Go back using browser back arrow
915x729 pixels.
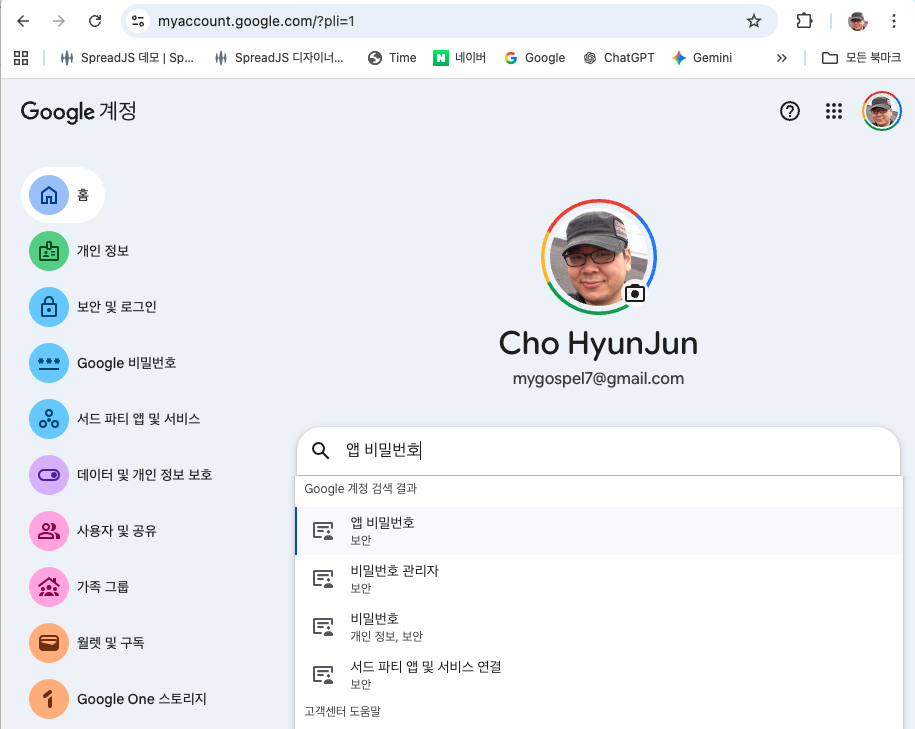click(x=23, y=22)
